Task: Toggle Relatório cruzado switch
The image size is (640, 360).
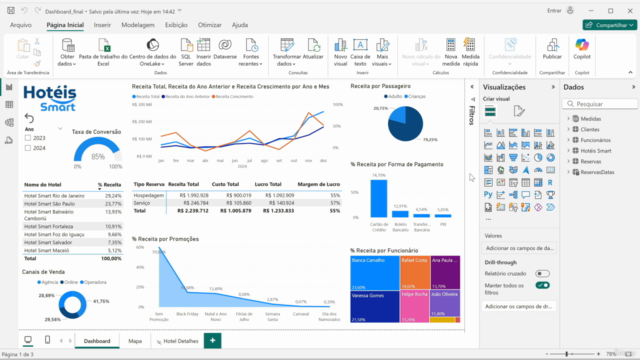Action: point(542,273)
